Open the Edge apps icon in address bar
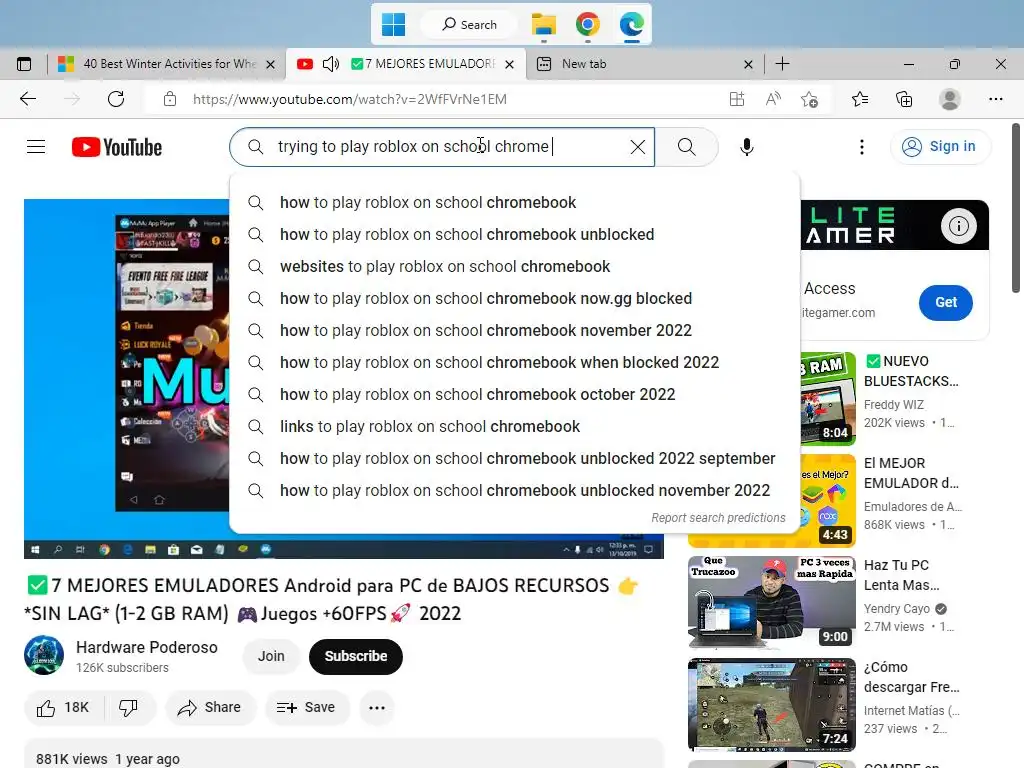Screen dimensions: 1024x768 (x=737, y=99)
